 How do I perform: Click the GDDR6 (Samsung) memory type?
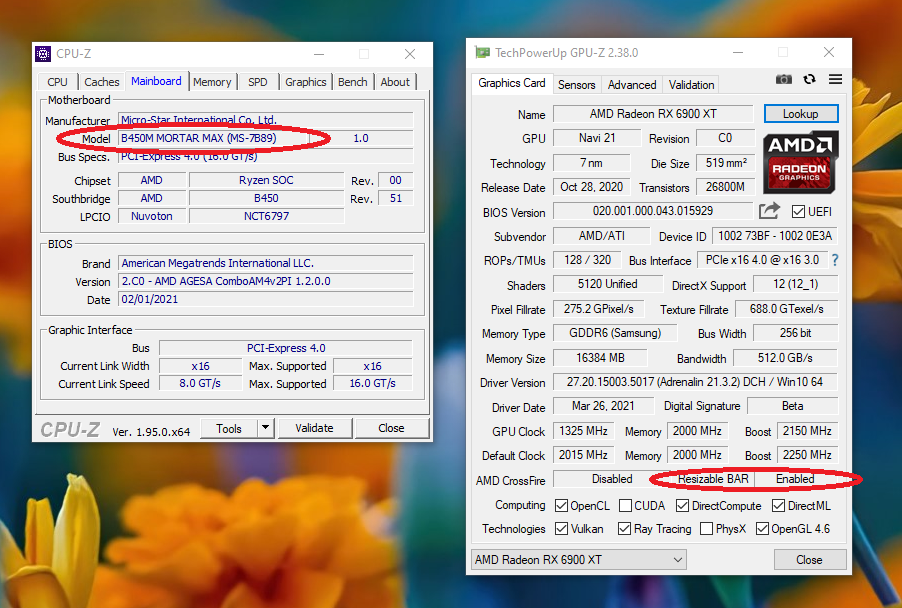click(x=615, y=333)
